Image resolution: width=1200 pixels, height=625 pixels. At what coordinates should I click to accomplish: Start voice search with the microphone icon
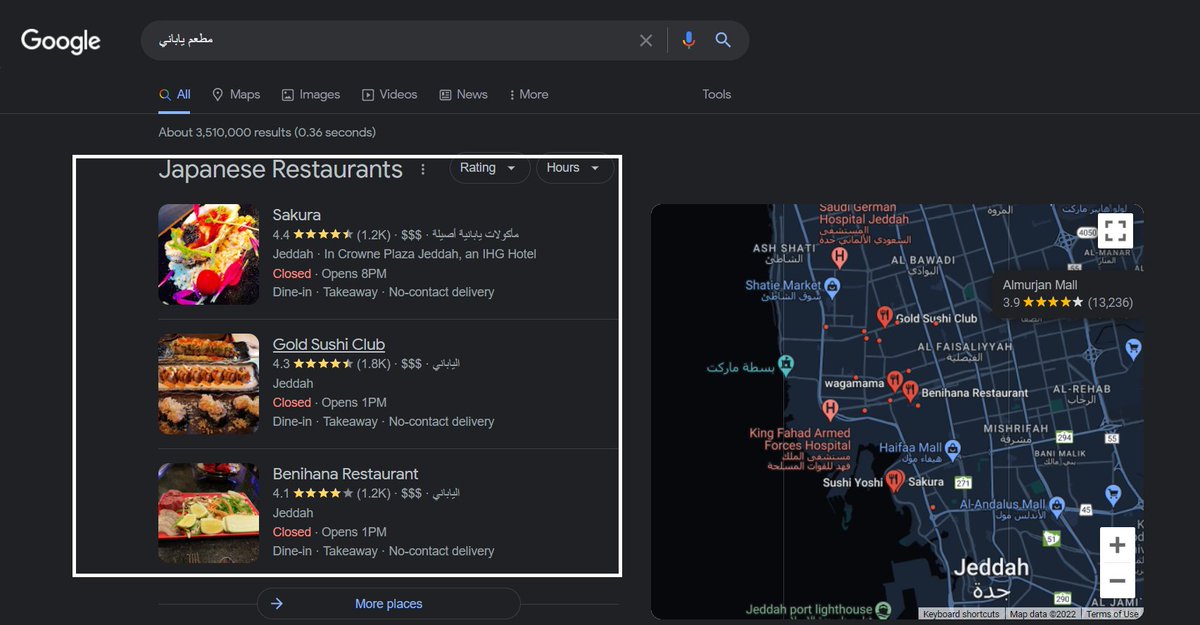coord(688,40)
